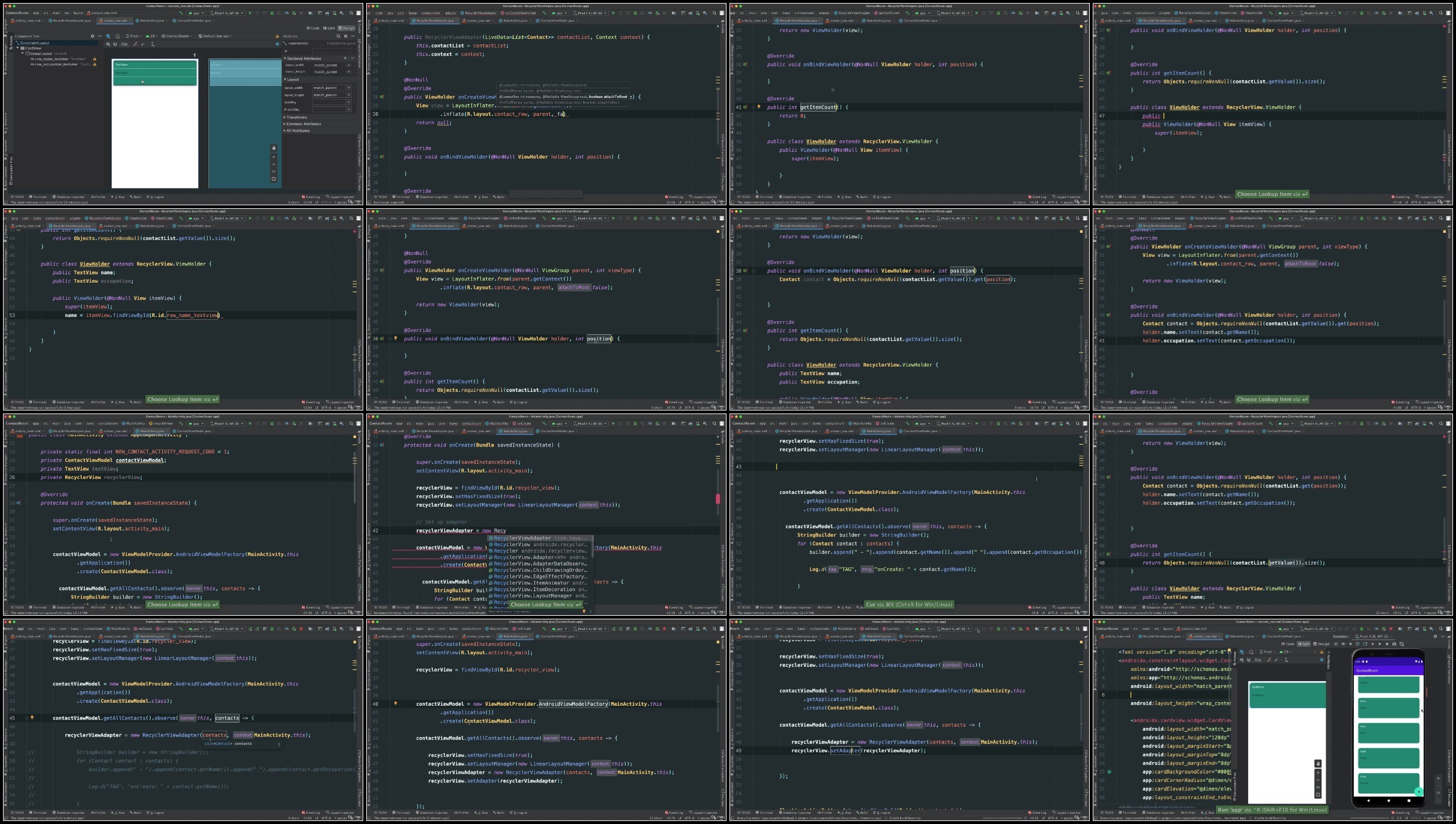The width and height of the screenshot is (1456, 824).
Task: Open Component Tree gear settings in Design-view frame
Action: pyautogui.click(x=92, y=36)
